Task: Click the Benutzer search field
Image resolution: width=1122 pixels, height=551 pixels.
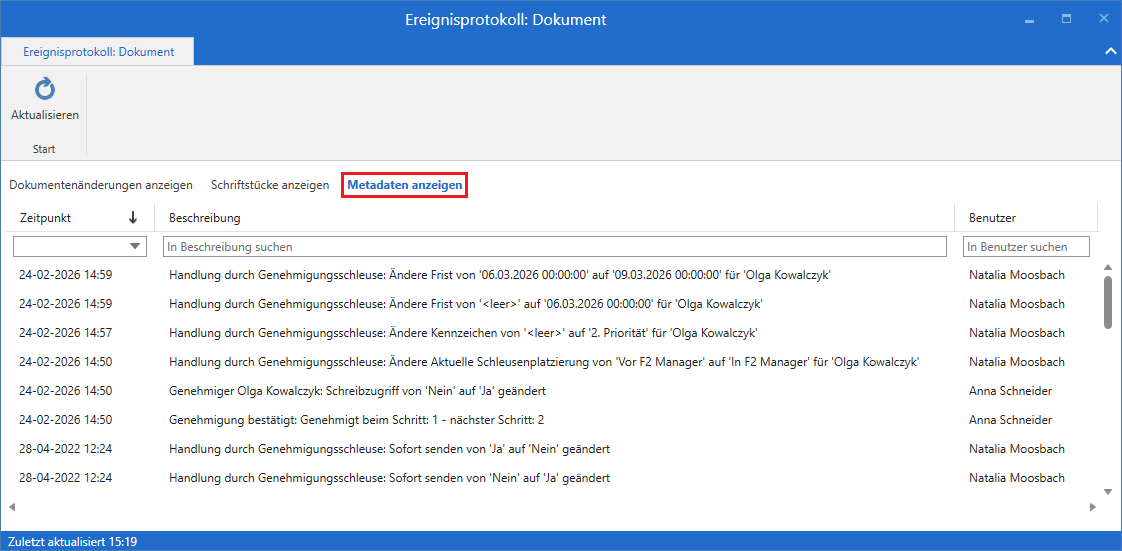Action: point(1025,246)
